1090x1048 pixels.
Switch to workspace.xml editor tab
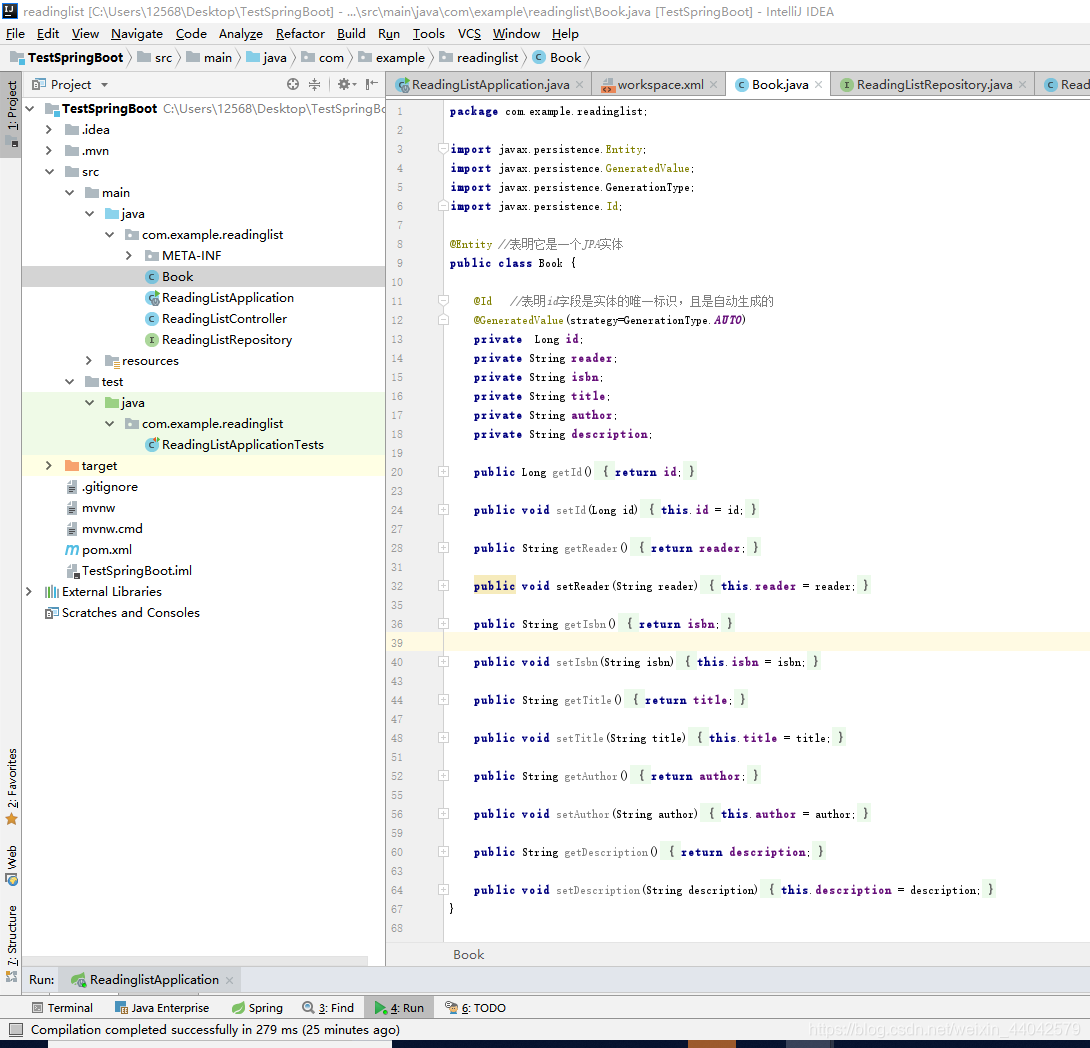(x=660, y=85)
